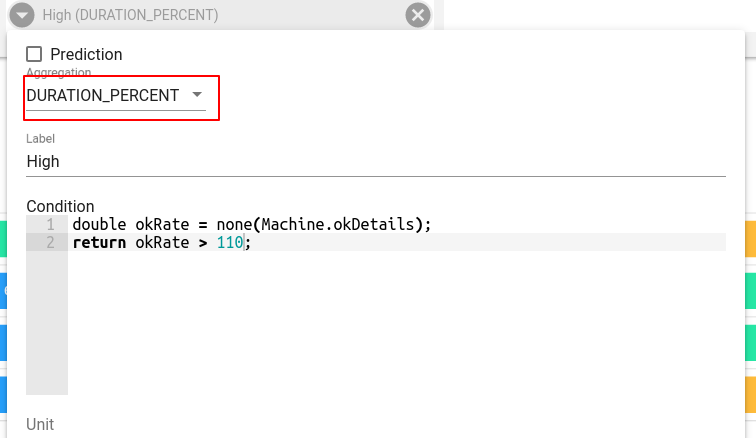Click line number 2 in gutter
756x438 pixels.
[48, 243]
